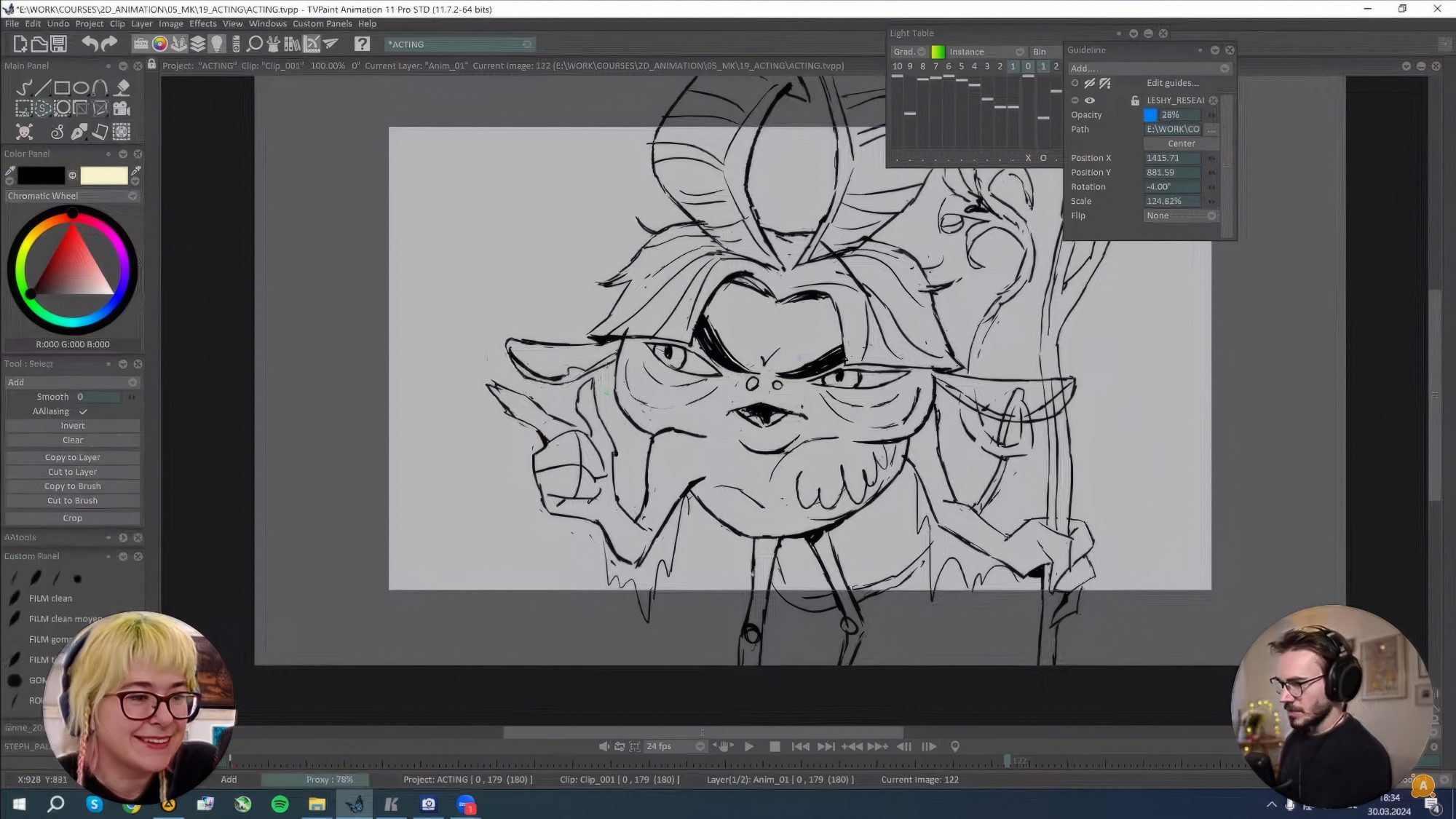Click the Copy to Layer button
The height and width of the screenshot is (819, 1456).
pos(72,457)
